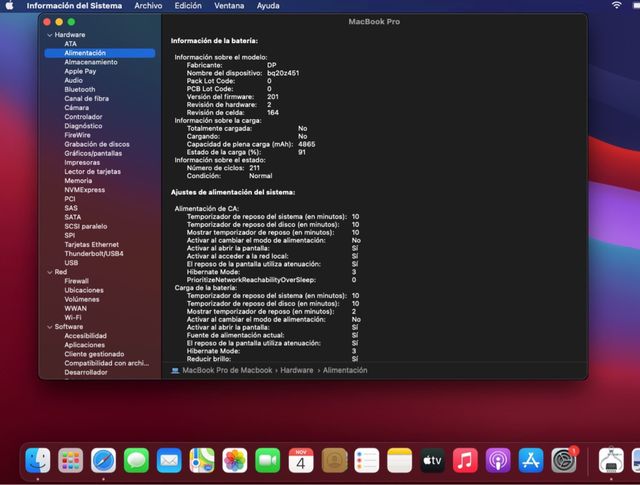Screen dimensions: 640x485
Task: Click the Número de ciclos value 211
Action: (254, 168)
